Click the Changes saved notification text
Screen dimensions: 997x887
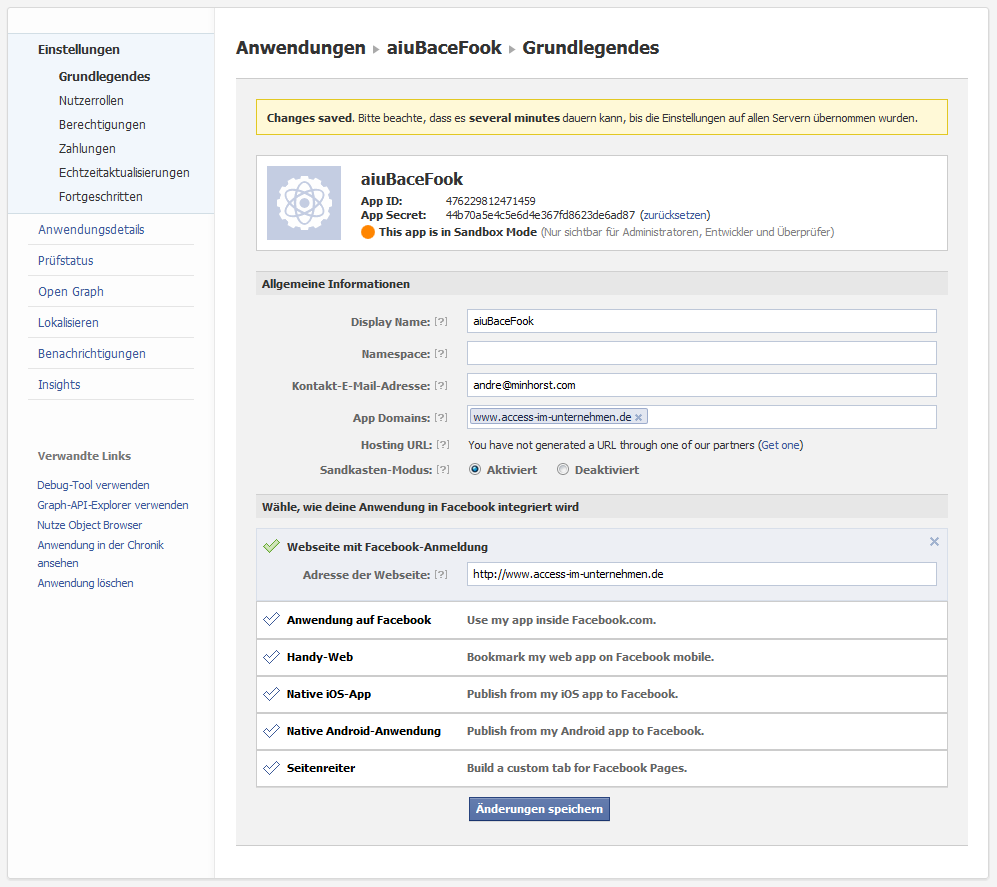[592, 118]
